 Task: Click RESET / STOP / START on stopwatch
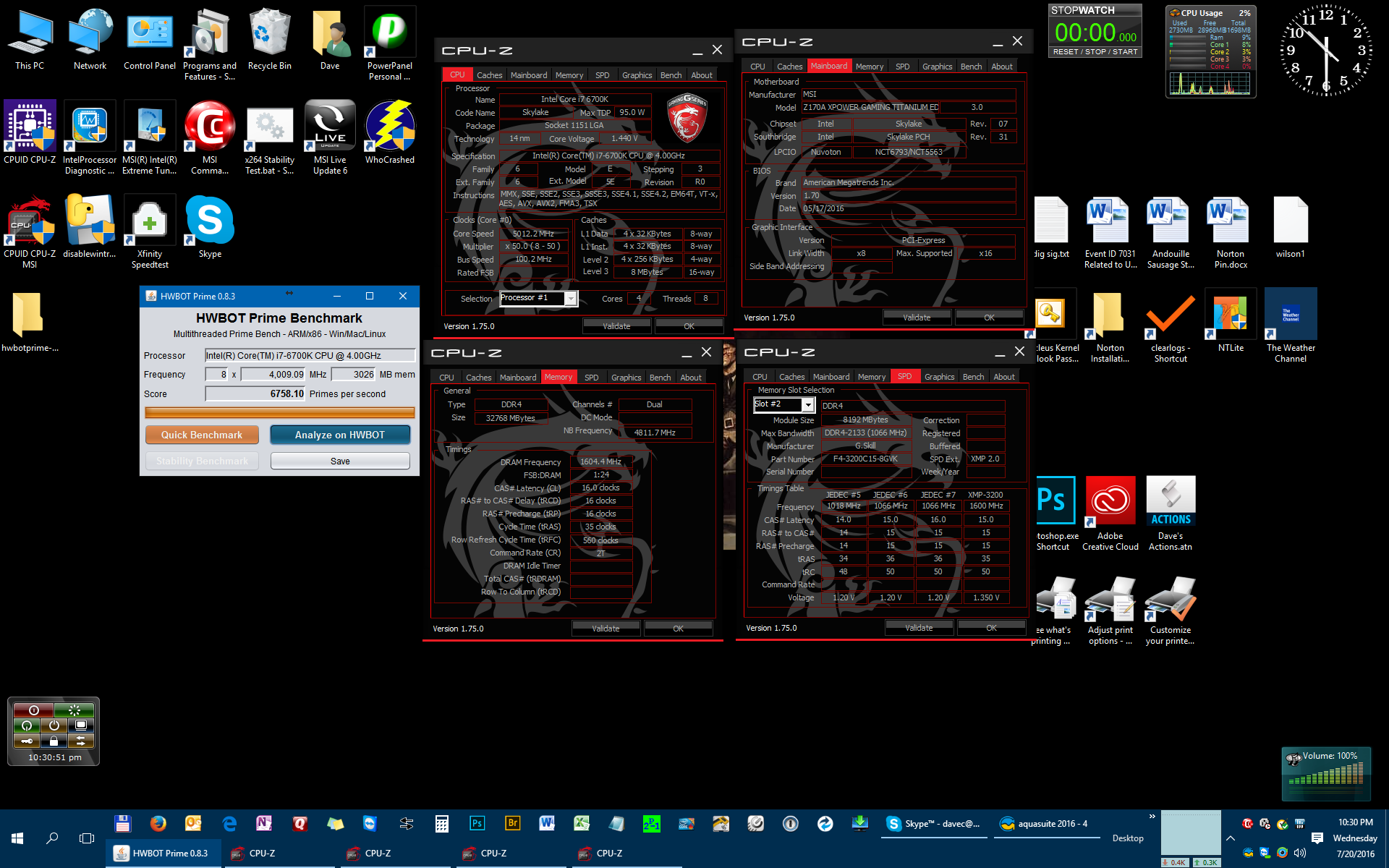click(1095, 51)
